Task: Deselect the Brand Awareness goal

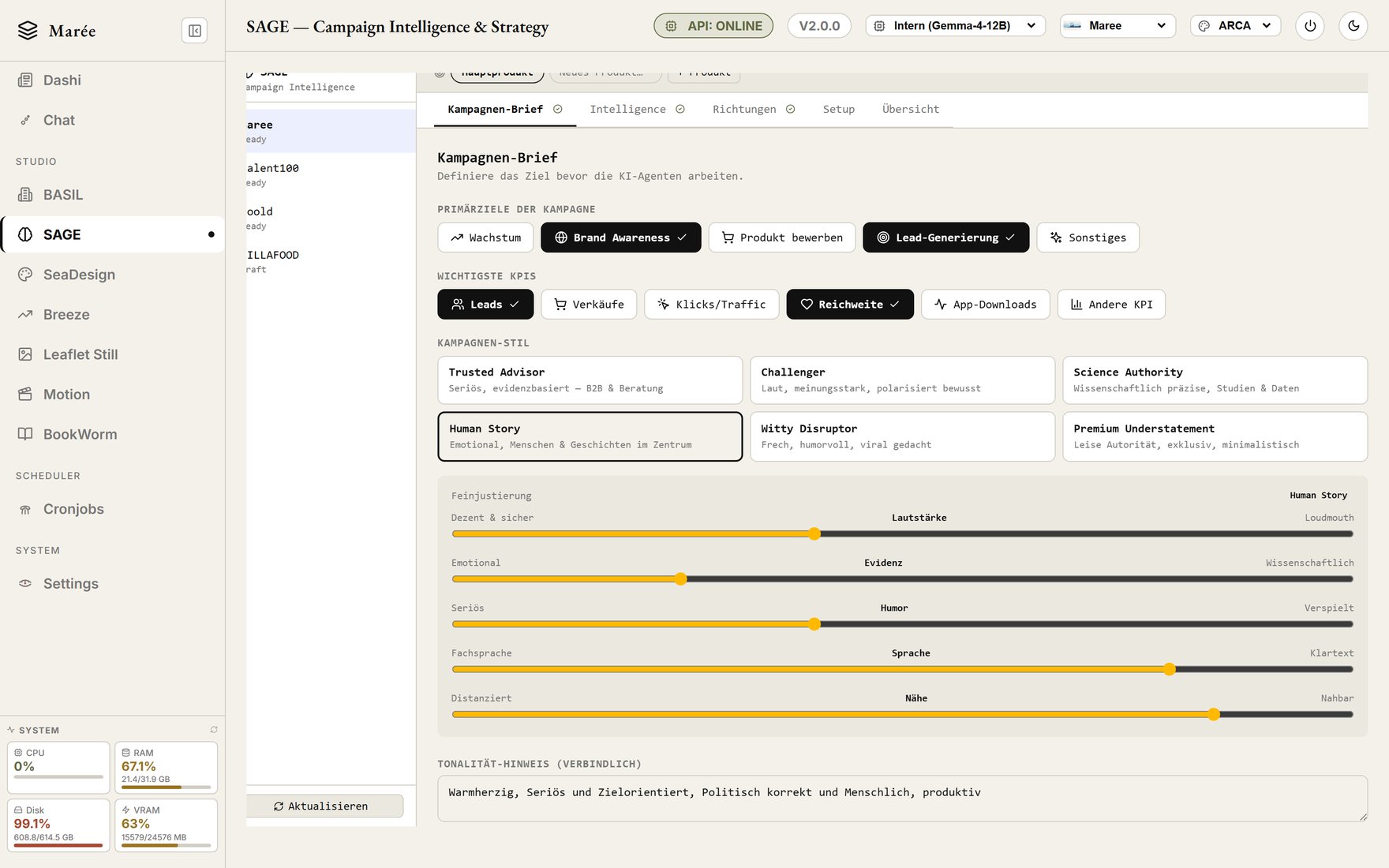Action: click(x=621, y=238)
